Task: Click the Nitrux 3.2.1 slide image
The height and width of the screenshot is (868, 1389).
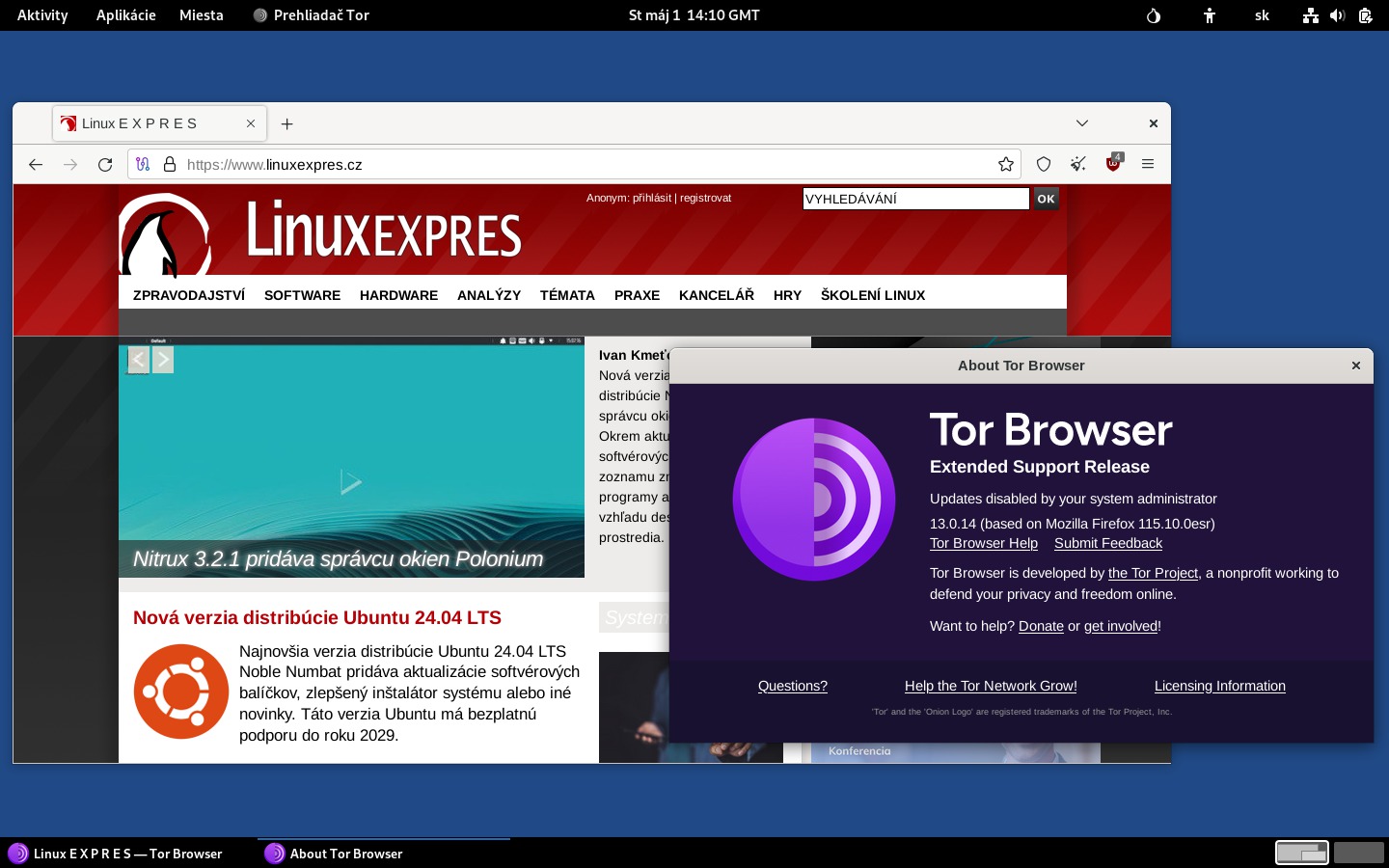Action: click(x=351, y=457)
